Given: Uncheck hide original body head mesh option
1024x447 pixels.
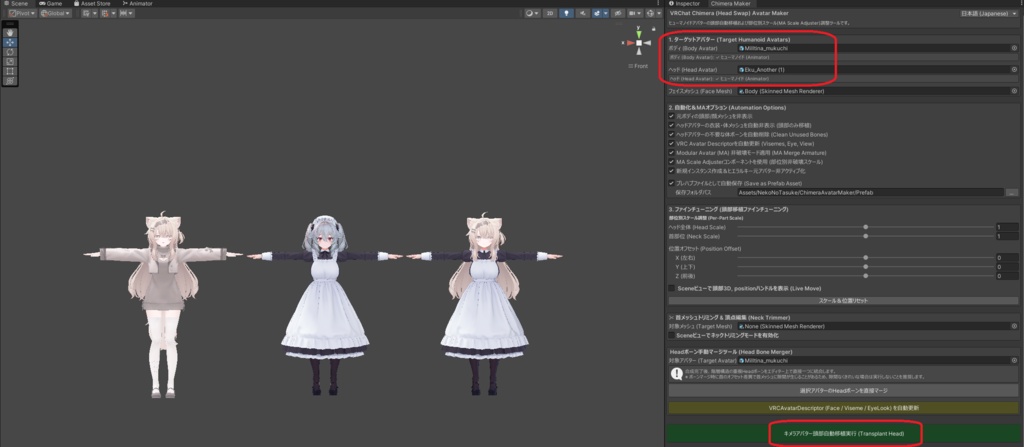Looking at the screenshot, I should point(671,116).
